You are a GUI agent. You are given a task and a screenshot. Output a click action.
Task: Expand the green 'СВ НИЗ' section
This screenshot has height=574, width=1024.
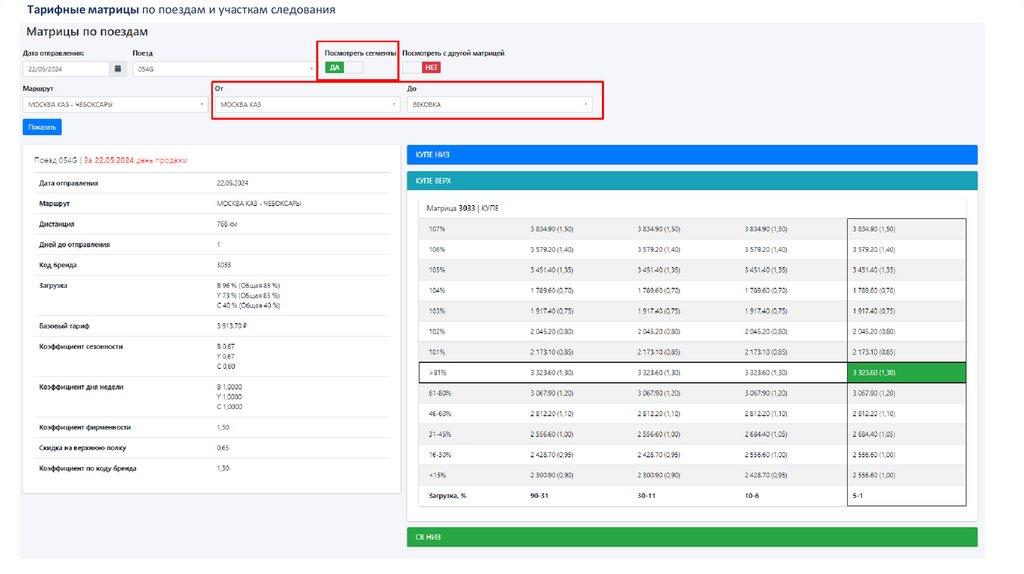(691, 537)
